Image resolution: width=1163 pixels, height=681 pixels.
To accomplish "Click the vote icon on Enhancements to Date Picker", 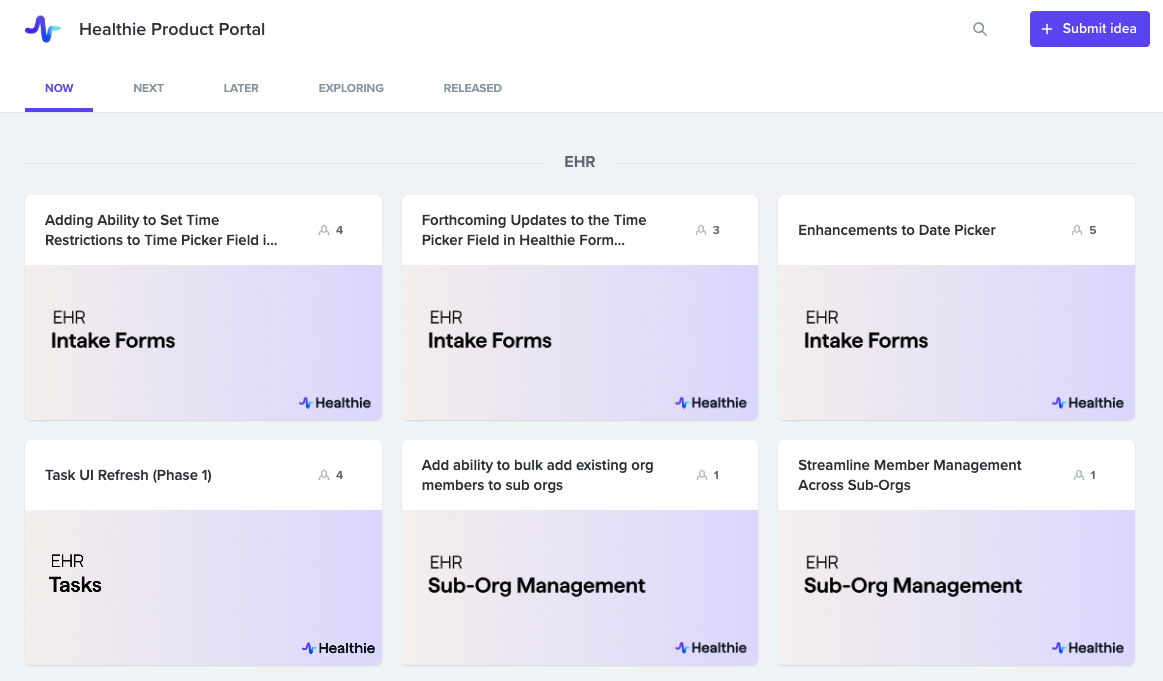I will (1077, 230).
